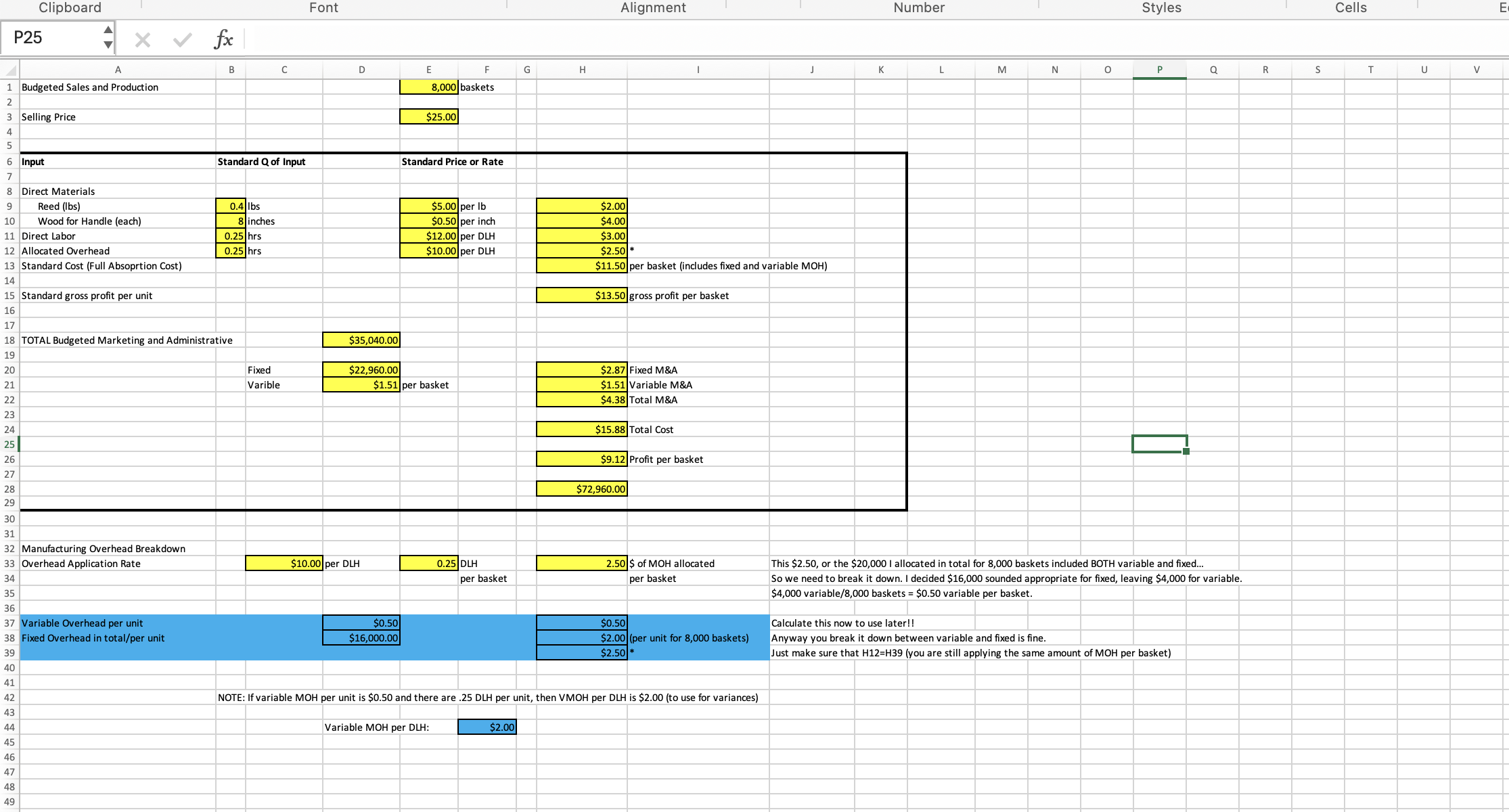Click the Enter checkmark icon in formula bar

point(181,40)
